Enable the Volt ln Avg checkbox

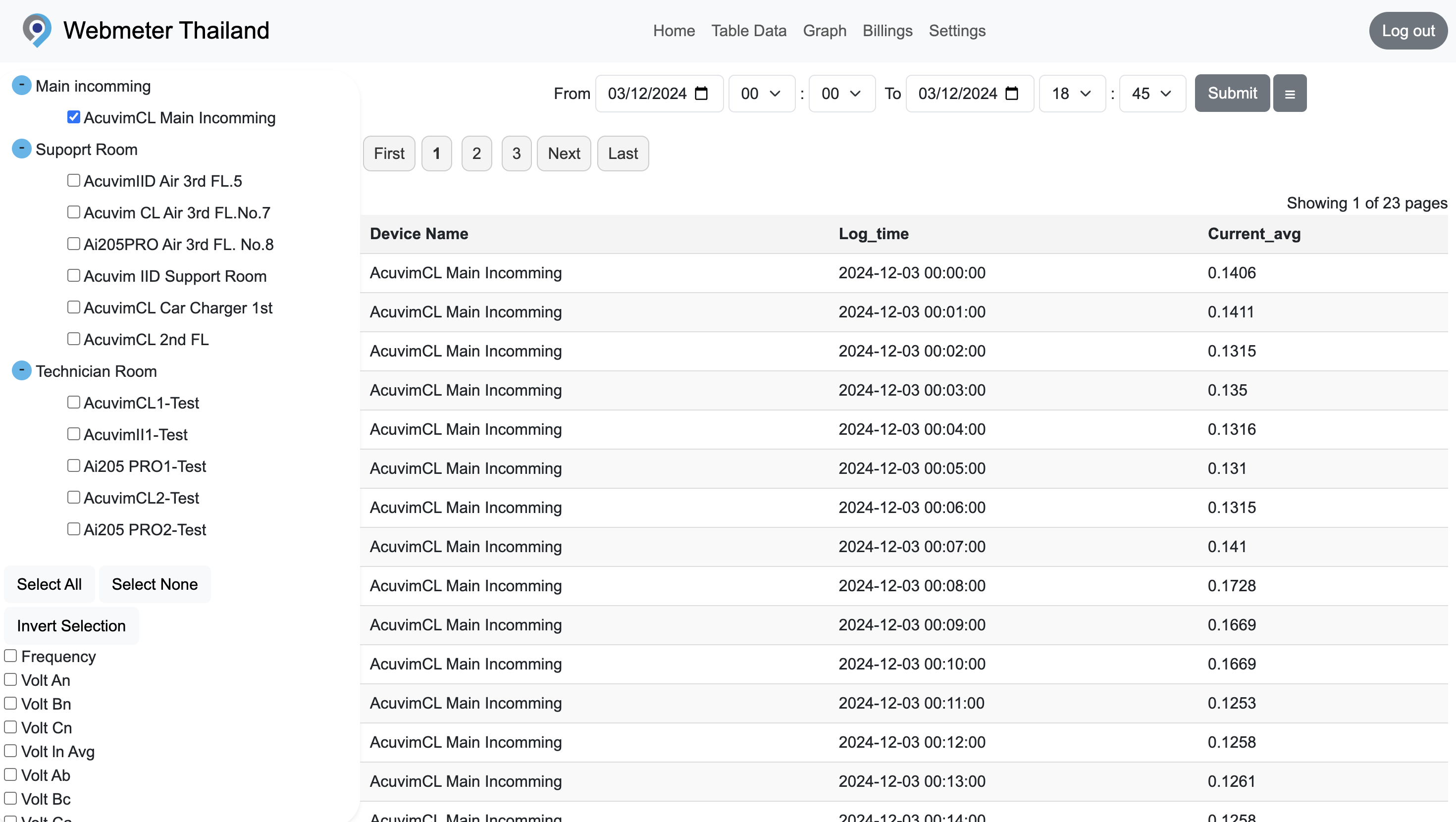(11, 751)
